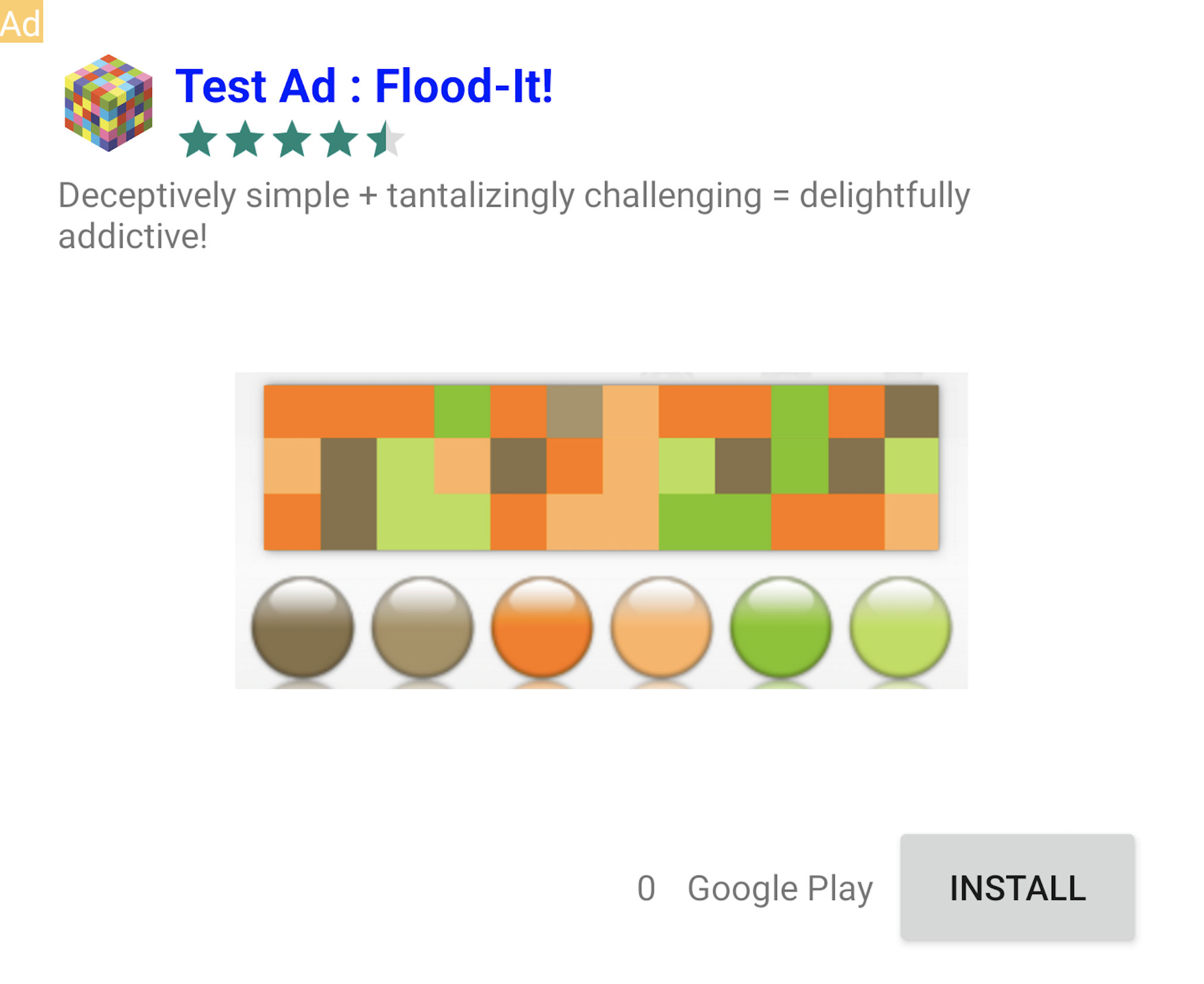
Task: Click the '0' price label
Action: pyautogui.click(x=646, y=888)
